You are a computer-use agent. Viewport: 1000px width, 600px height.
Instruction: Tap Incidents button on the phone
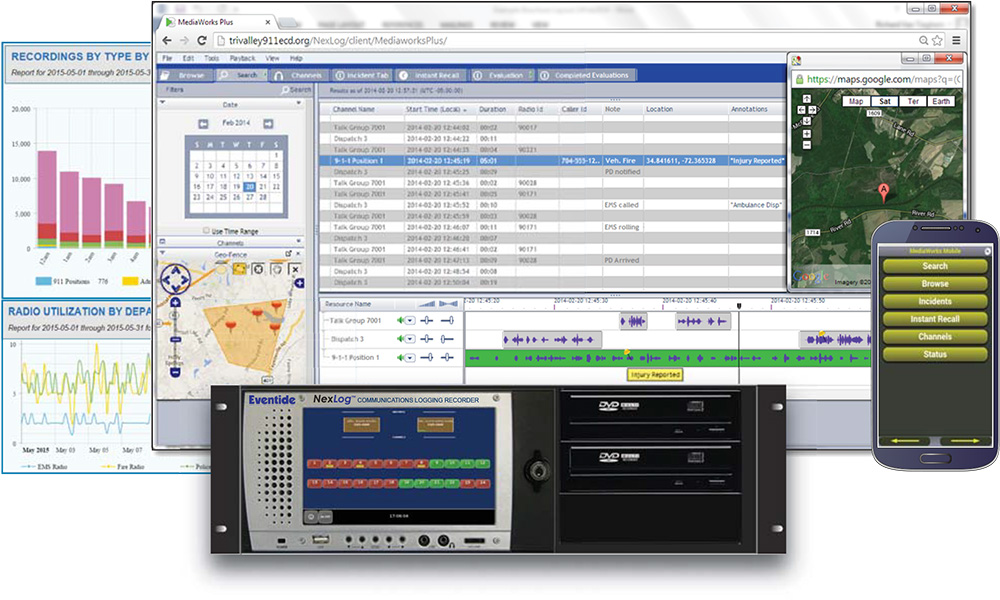935,301
